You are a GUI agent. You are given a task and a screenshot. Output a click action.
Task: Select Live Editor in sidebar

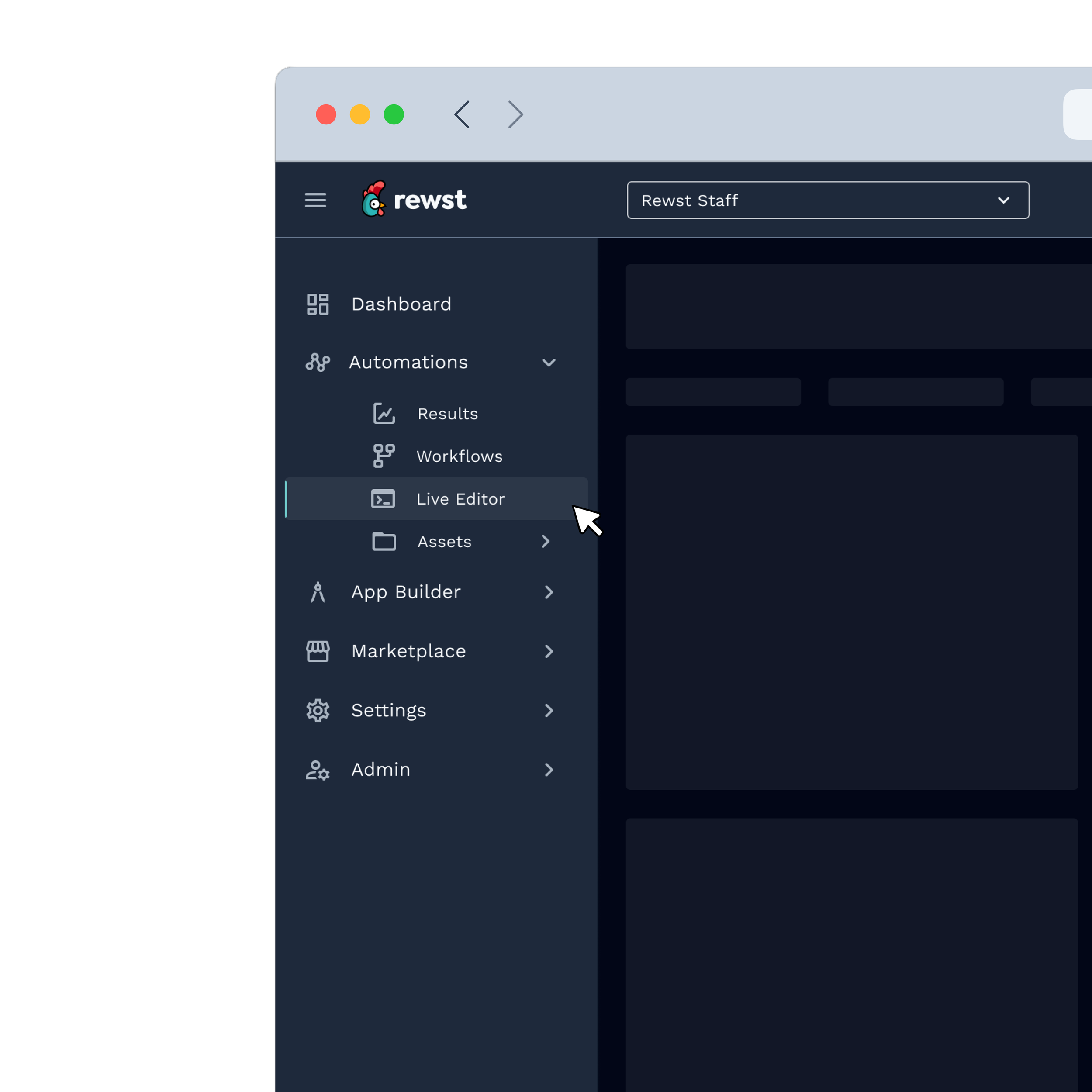pos(461,499)
